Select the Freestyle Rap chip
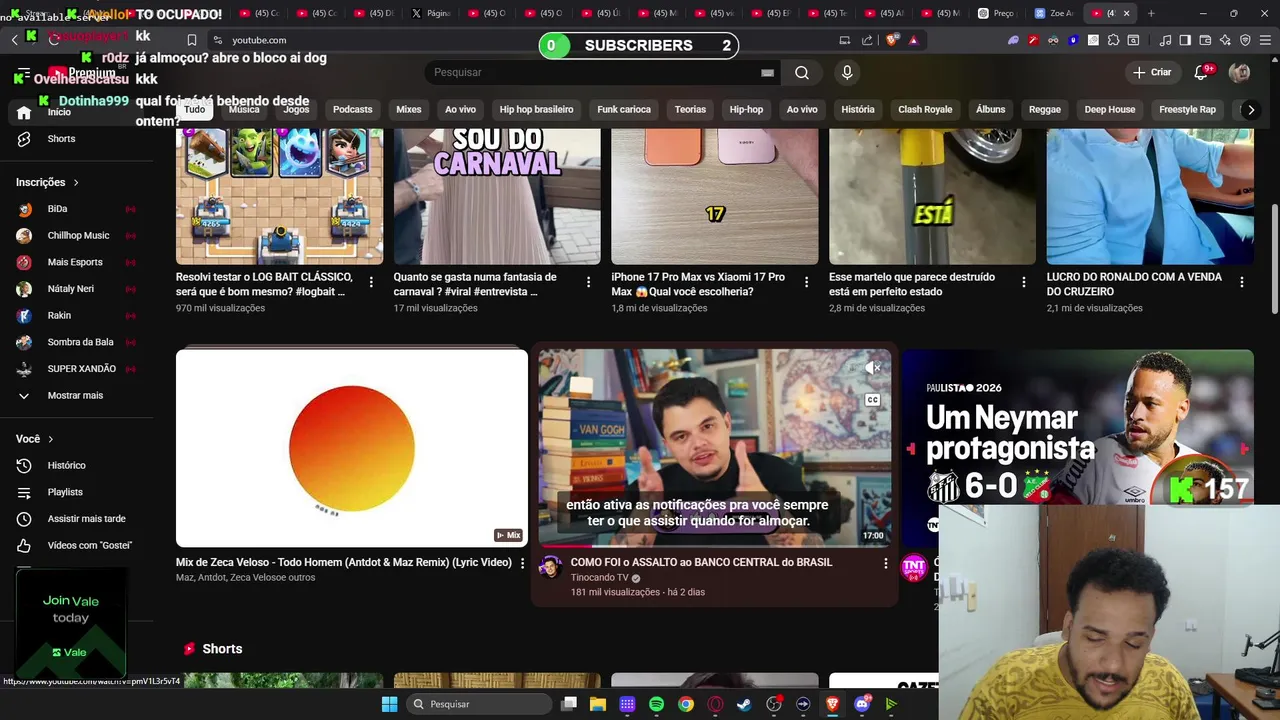The width and height of the screenshot is (1280, 720). pyautogui.click(x=1187, y=109)
